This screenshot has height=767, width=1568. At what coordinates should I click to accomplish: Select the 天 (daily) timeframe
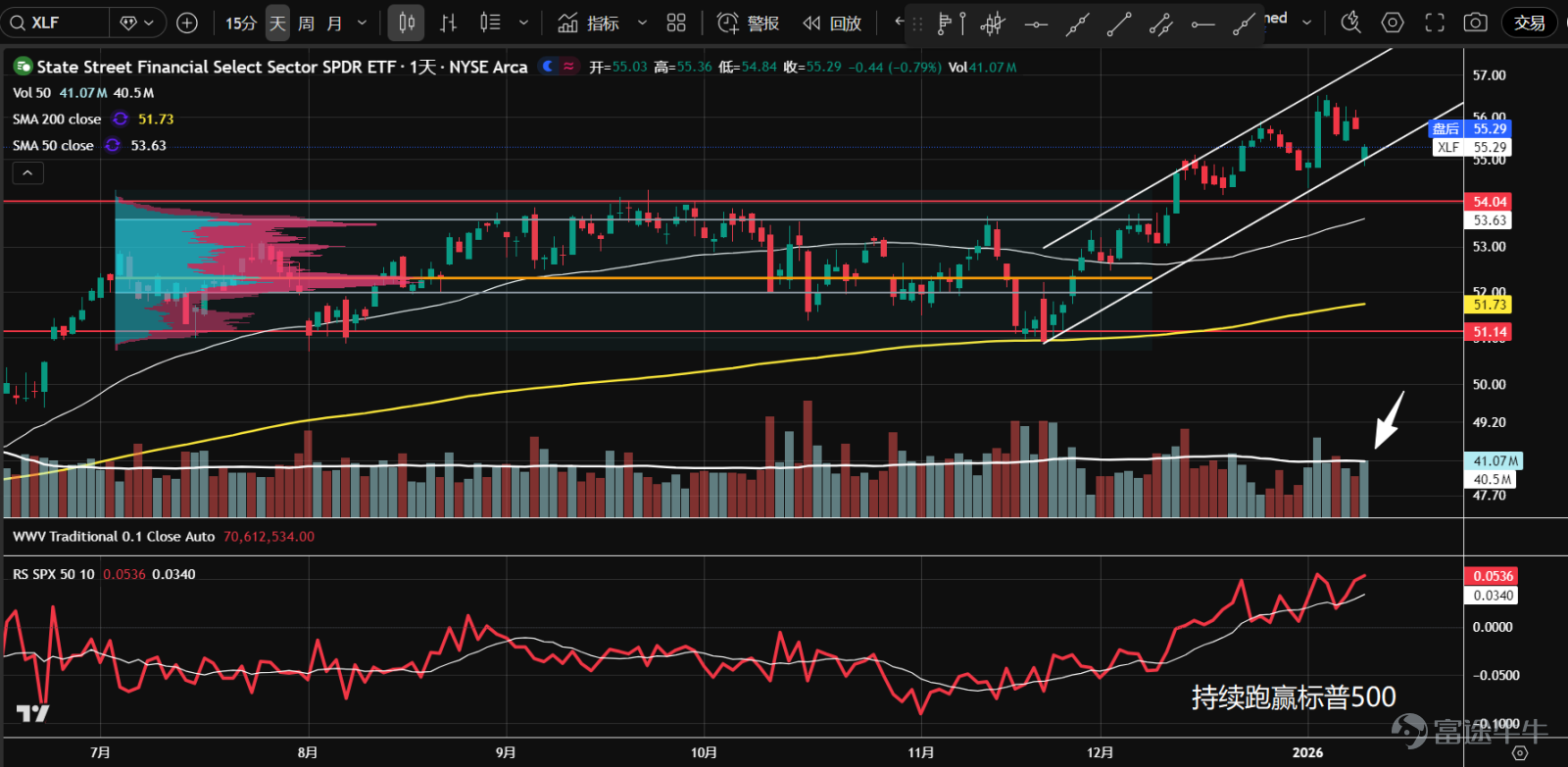[x=278, y=23]
